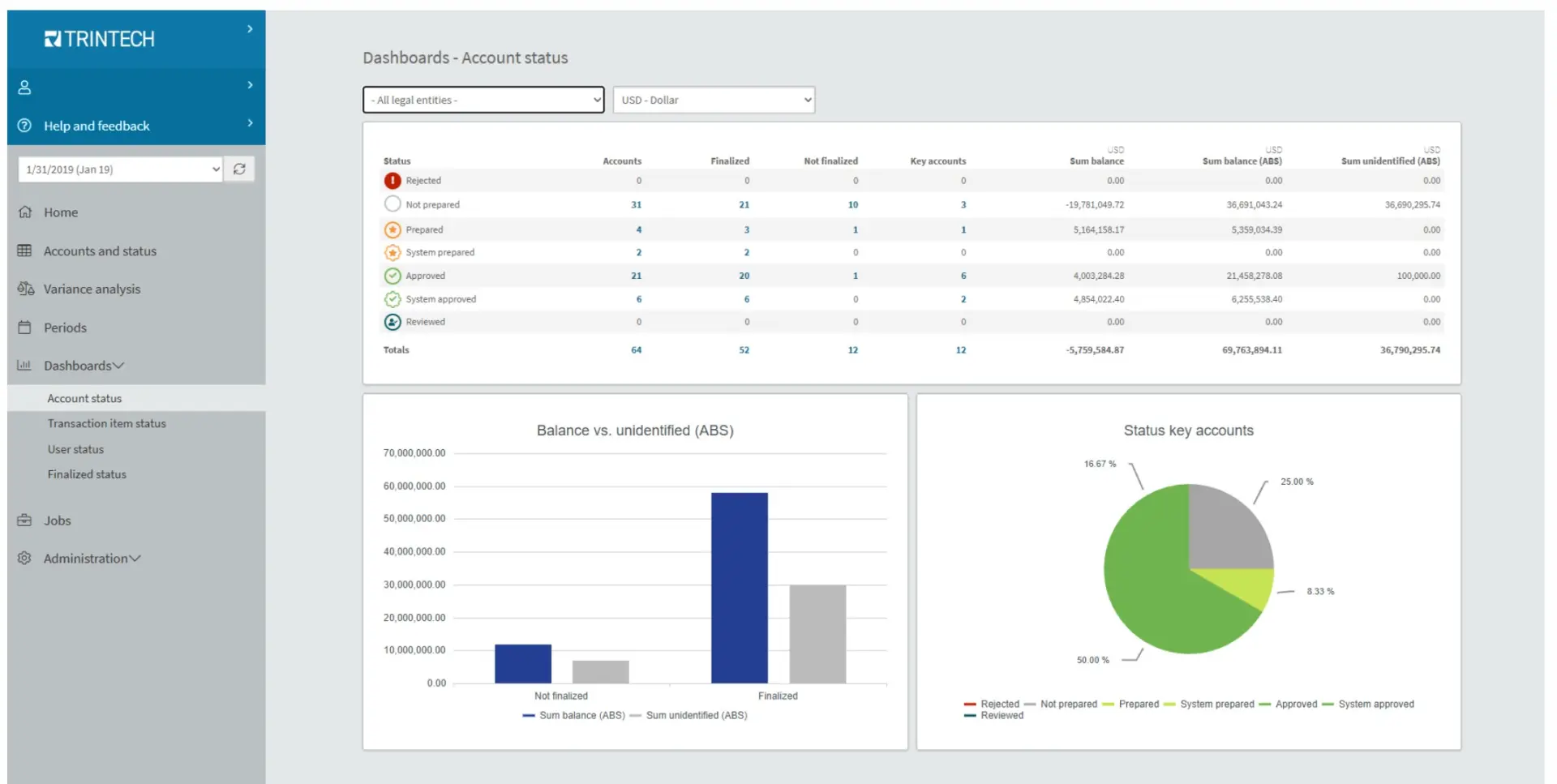
Task: Toggle the Approved pie legend entry
Action: click(1288, 705)
